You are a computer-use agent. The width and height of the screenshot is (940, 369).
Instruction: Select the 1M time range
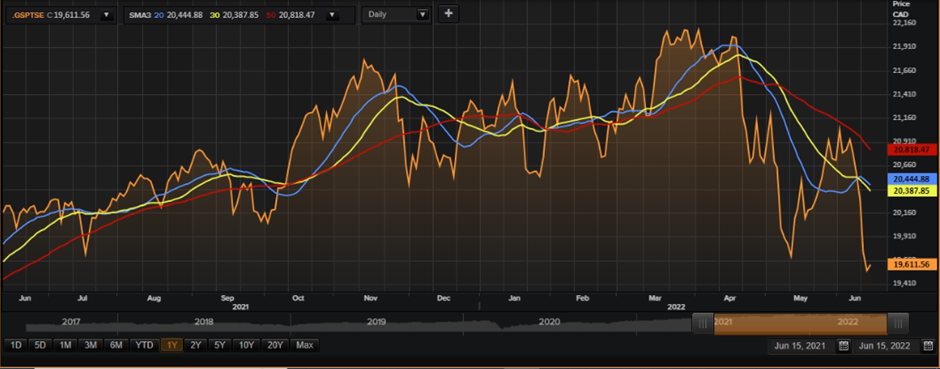pos(65,345)
